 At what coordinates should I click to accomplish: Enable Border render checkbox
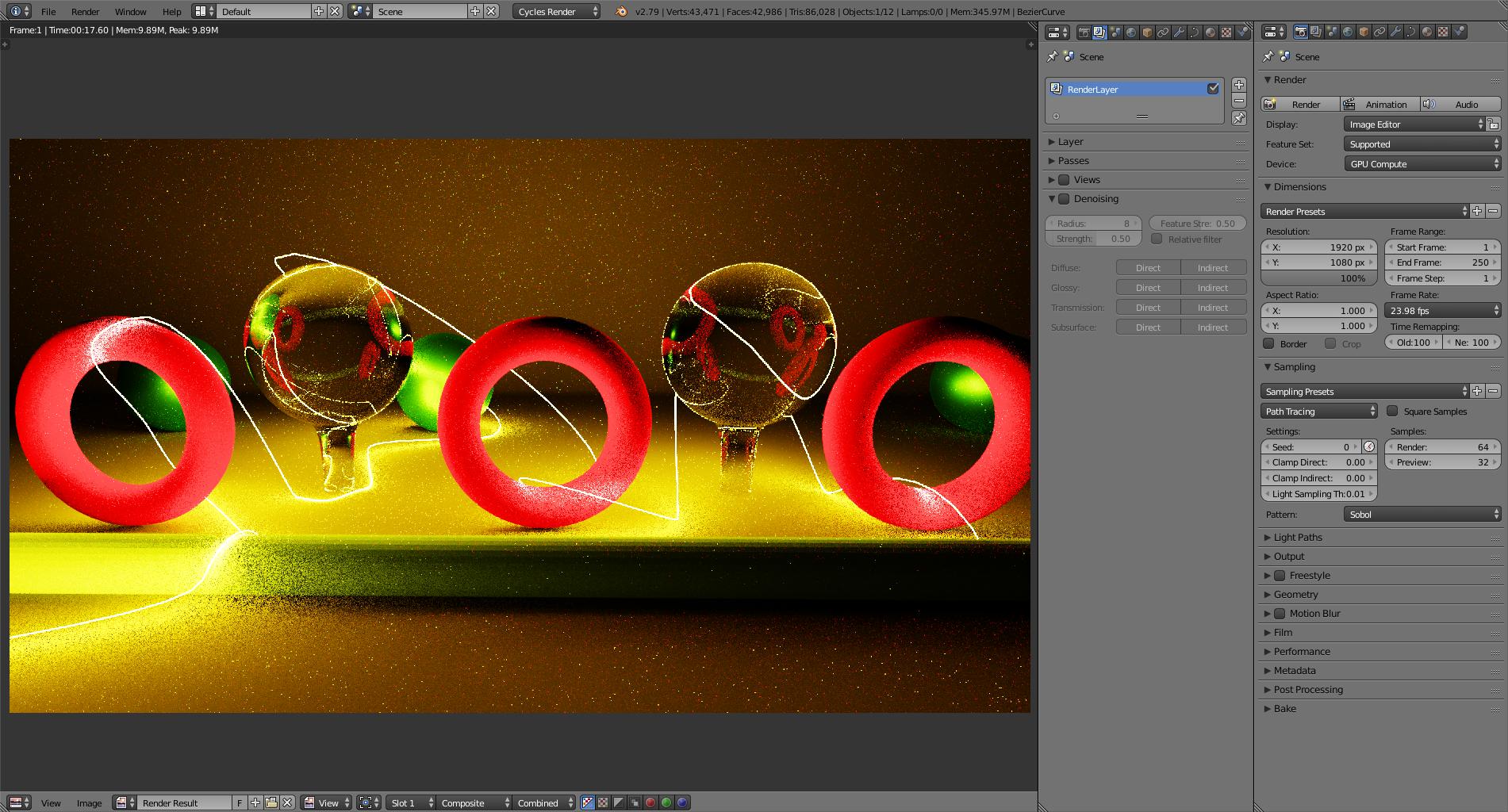point(1268,343)
